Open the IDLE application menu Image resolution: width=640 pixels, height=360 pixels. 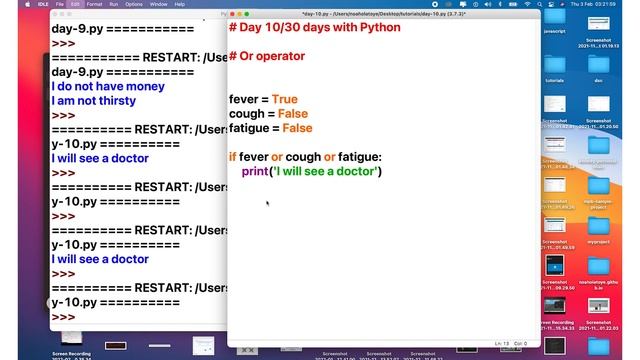[43, 4]
